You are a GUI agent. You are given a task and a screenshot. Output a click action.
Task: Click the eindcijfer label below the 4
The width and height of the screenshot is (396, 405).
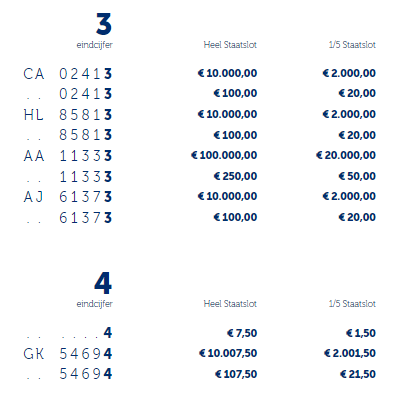coord(95,304)
